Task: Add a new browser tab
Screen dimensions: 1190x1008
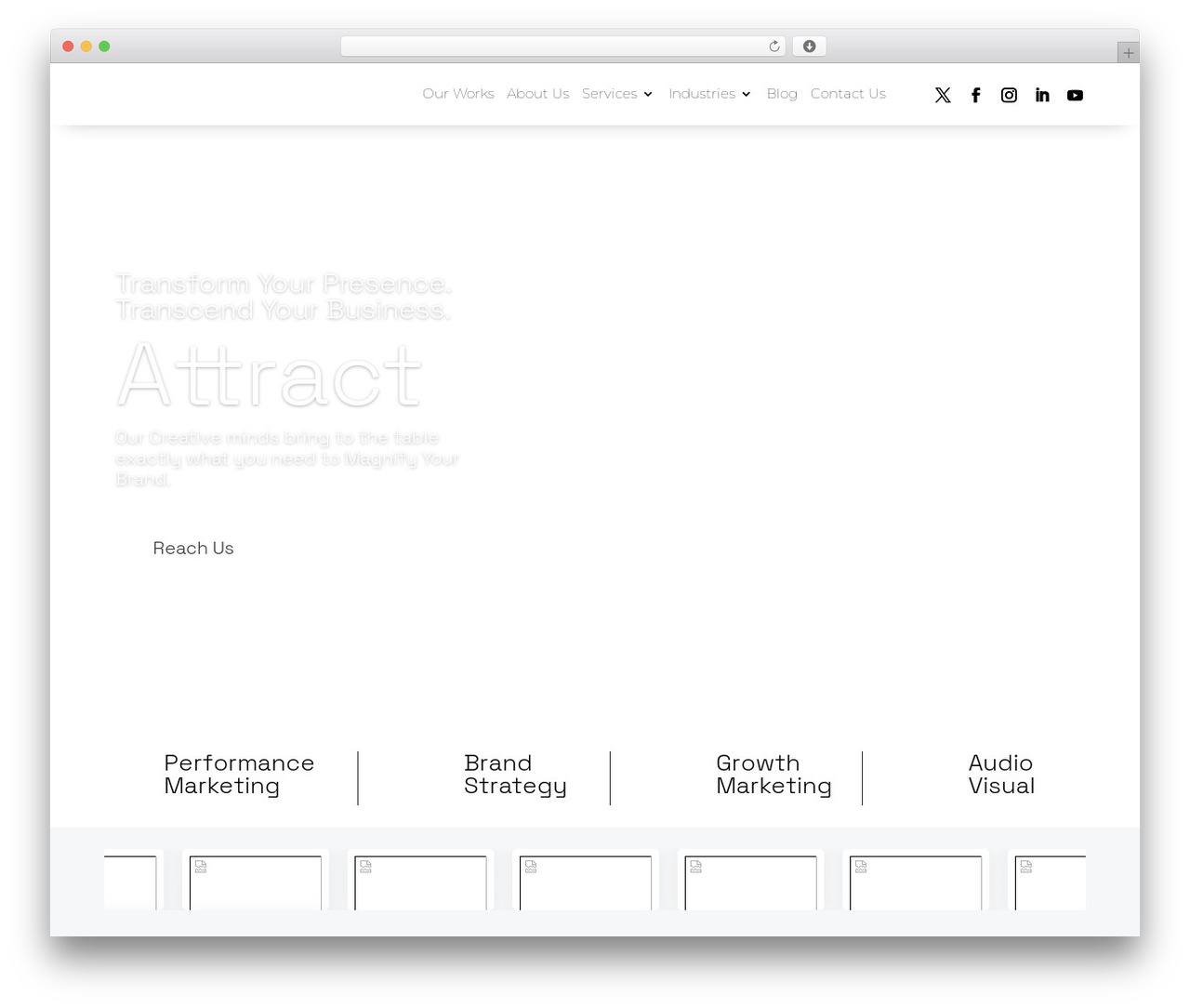Action: tap(1129, 53)
